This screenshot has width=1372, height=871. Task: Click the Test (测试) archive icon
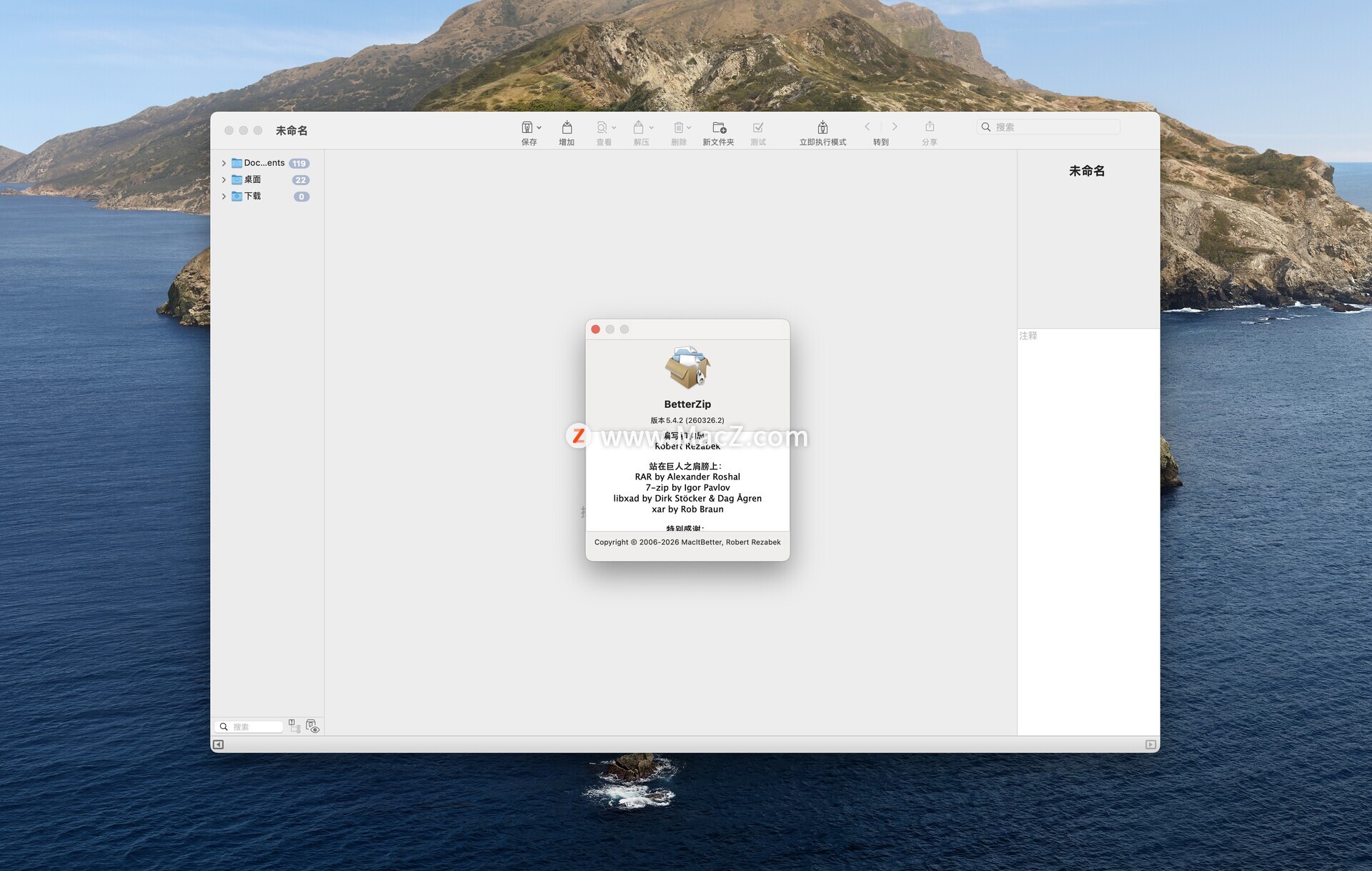(758, 127)
